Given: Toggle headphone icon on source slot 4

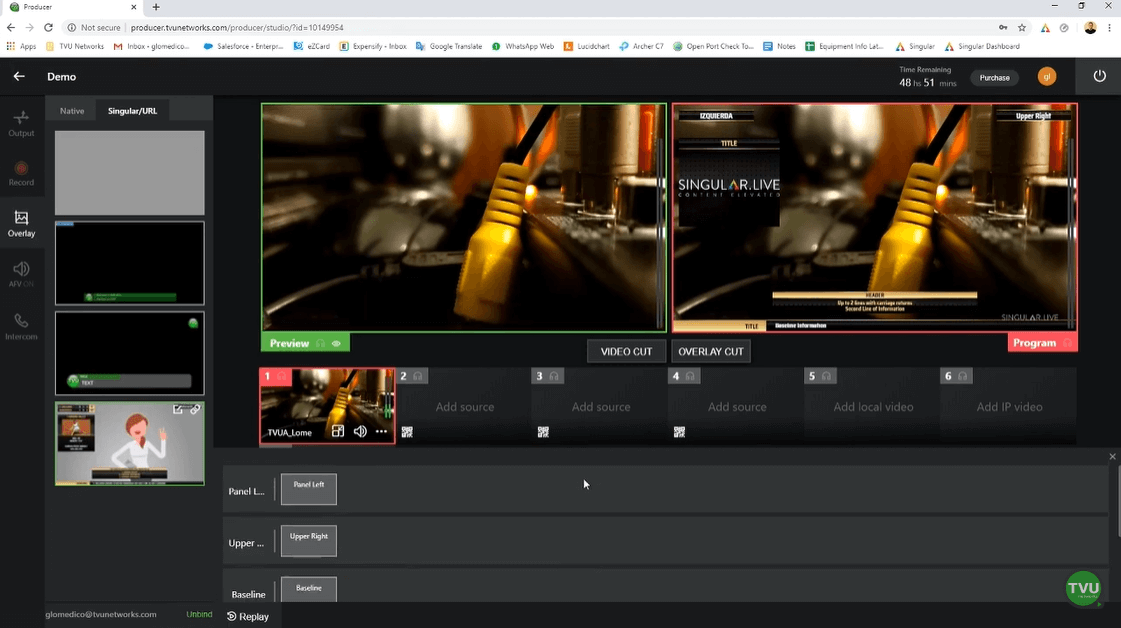Looking at the screenshot, I should coord(690,376).
